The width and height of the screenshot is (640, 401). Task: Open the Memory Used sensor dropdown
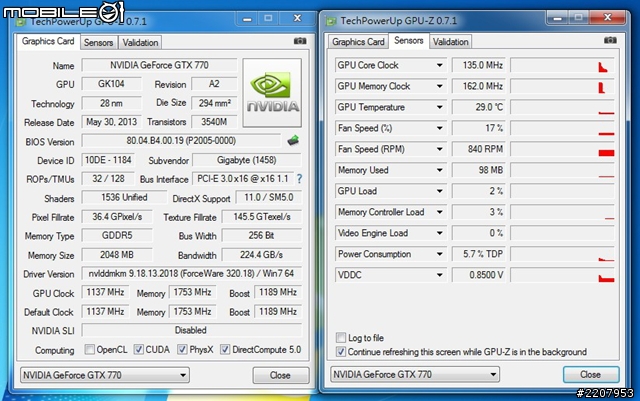click(x=440, y=170)
